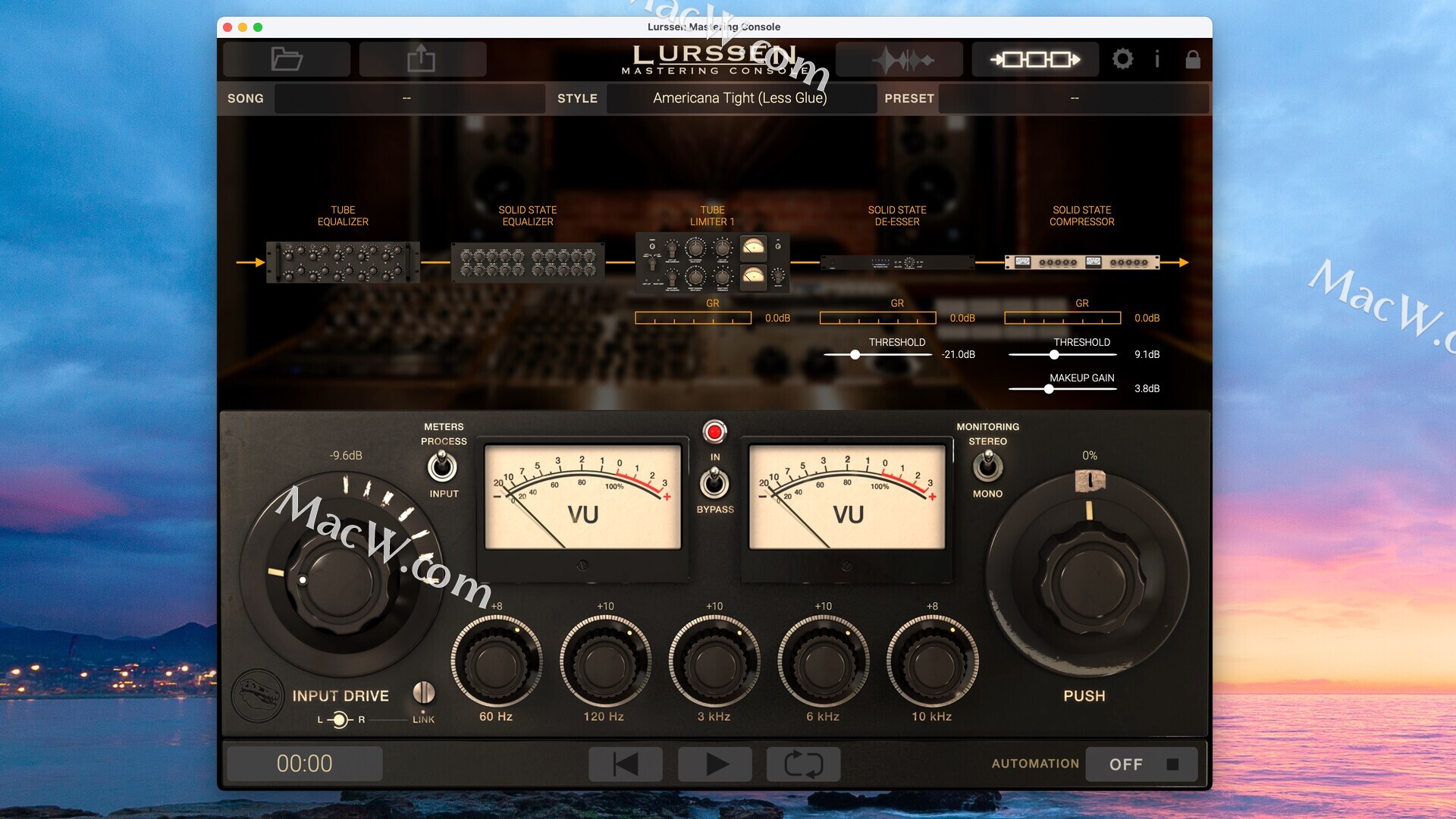Toggle the Input Drive LINK button

click(x=424, y=692)
